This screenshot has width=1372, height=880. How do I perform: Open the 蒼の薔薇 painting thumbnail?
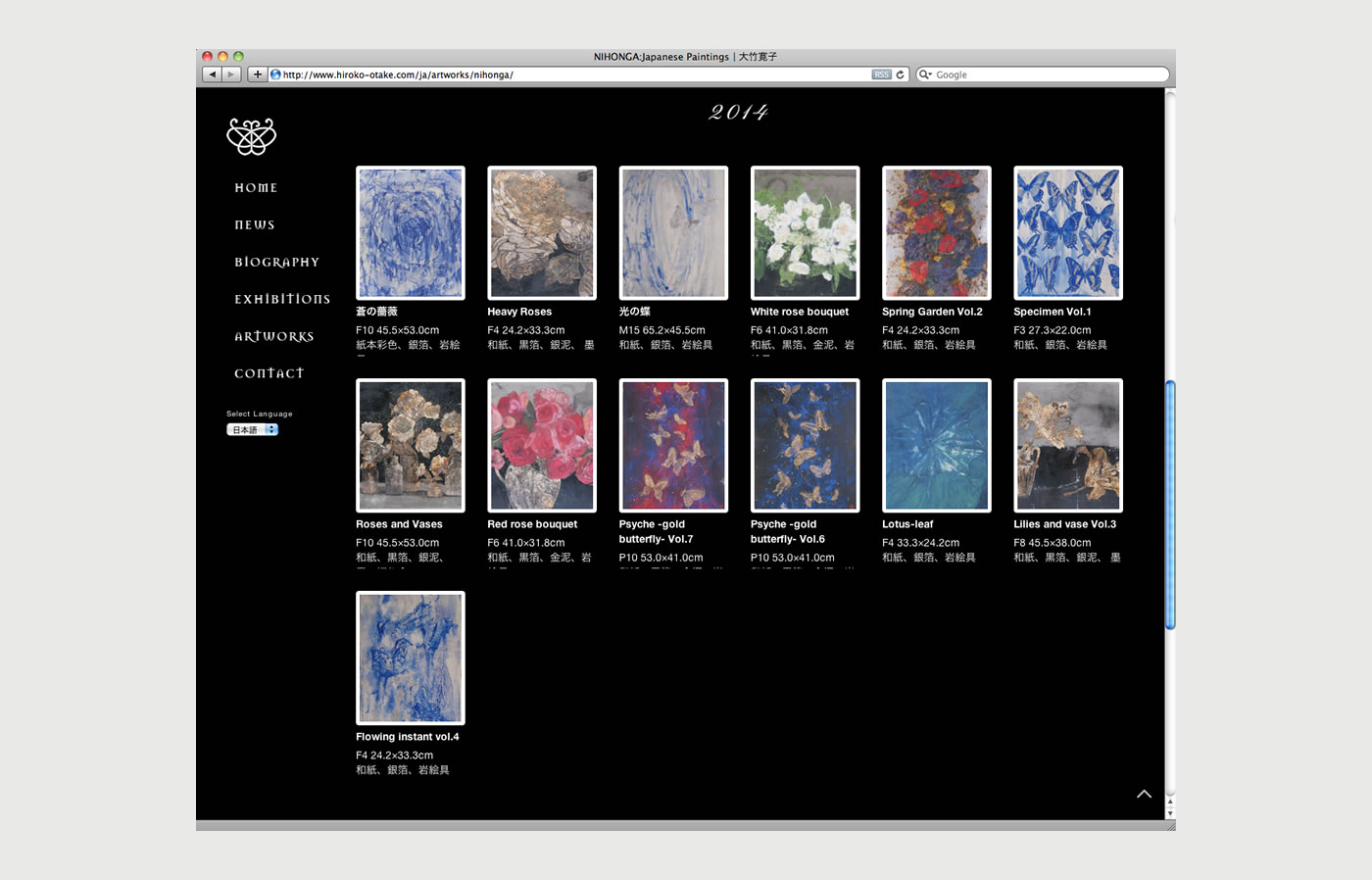pos(411,233)
